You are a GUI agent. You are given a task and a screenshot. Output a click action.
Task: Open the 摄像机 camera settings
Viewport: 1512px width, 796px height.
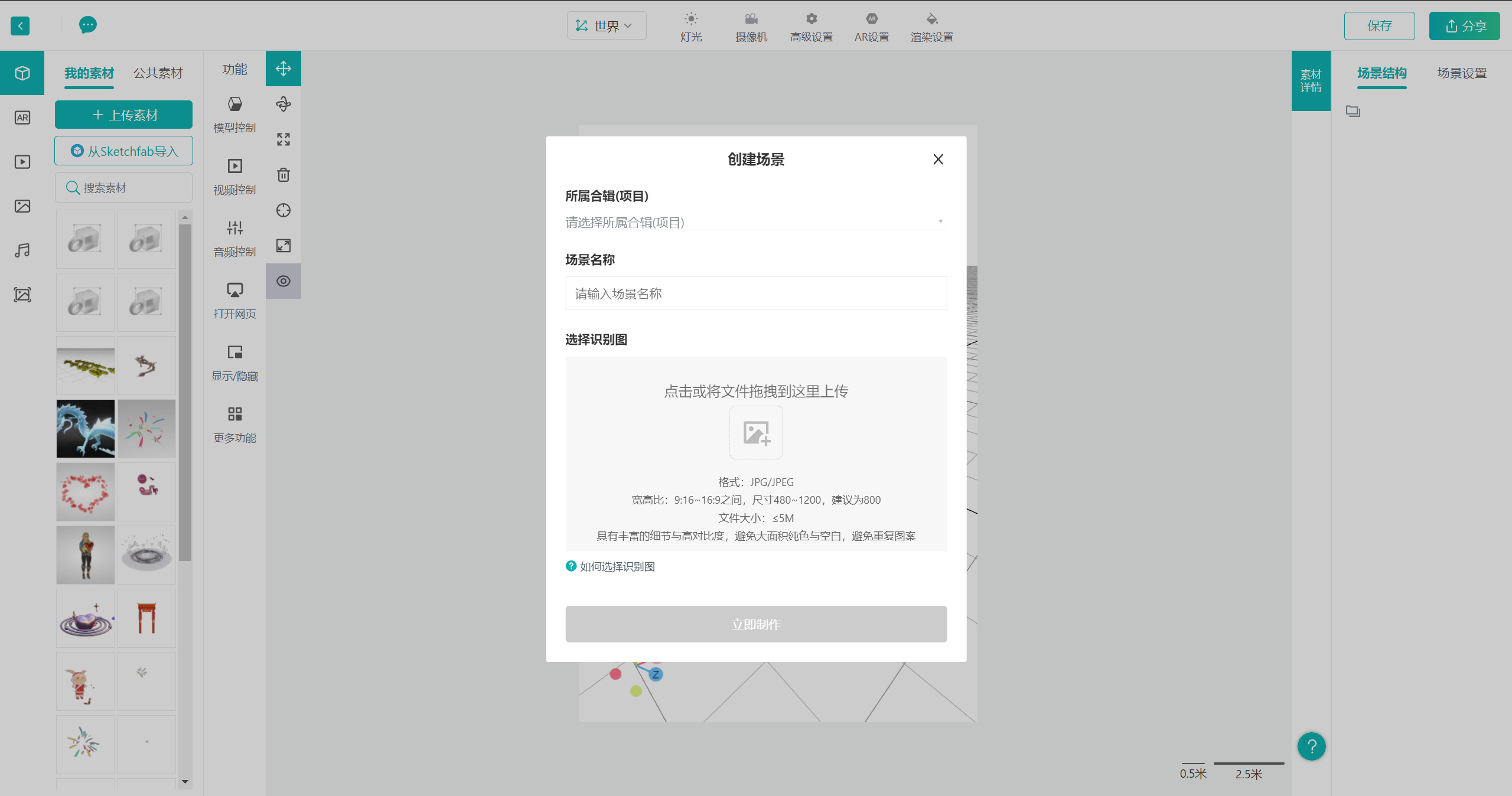[751, 27]
